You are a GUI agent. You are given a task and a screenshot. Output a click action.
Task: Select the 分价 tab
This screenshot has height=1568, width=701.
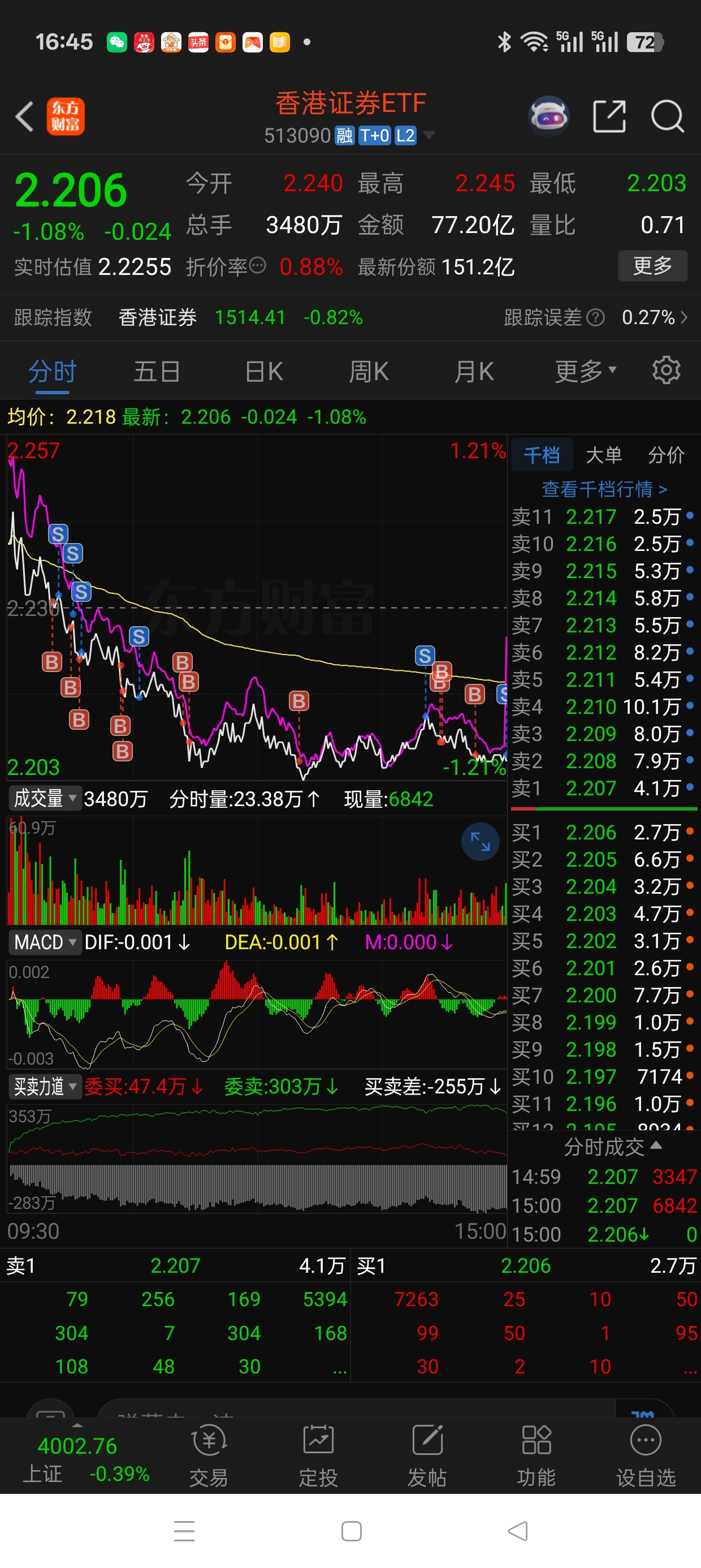pyautogui.click(x=667, y=455)
